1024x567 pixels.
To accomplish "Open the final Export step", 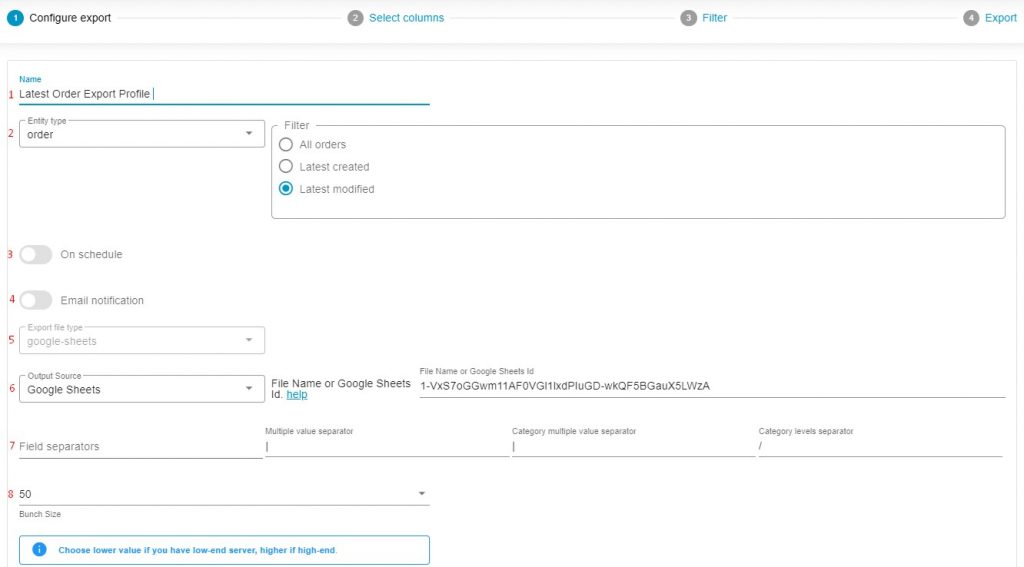I will point(1000,18).
